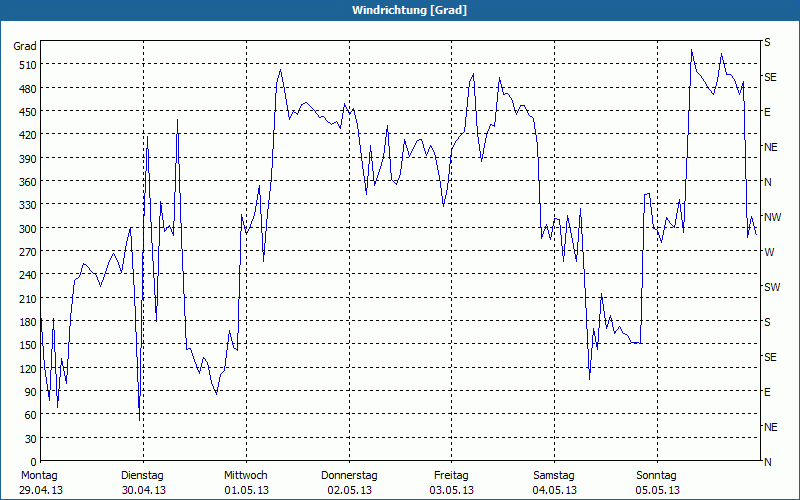The height and width of the screenshot is (500, 800).
Task: Click the 0 degree axis label
Action: click(34, 462)
